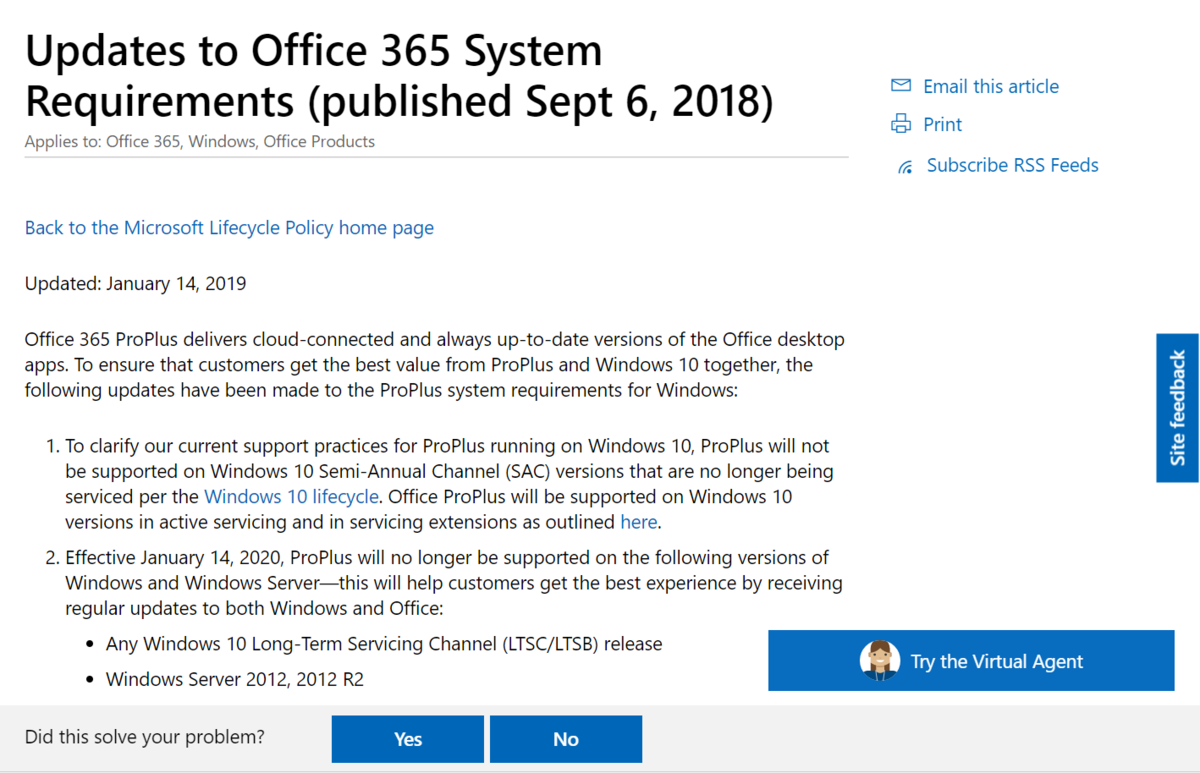The image size is (1200, 773).
Task: Click the 'Applies to: Office 365, Windows, Office Products' line
Action: point(200,141)
